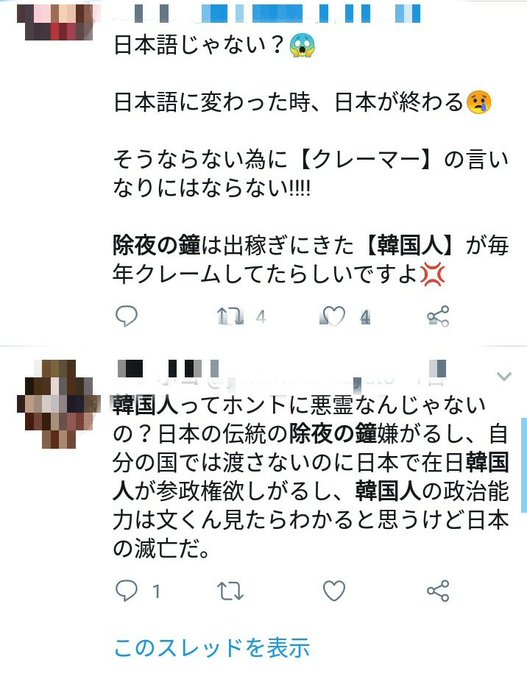
Task: Open the first tweet author's blurred display name
Action: tap(267, 13)
